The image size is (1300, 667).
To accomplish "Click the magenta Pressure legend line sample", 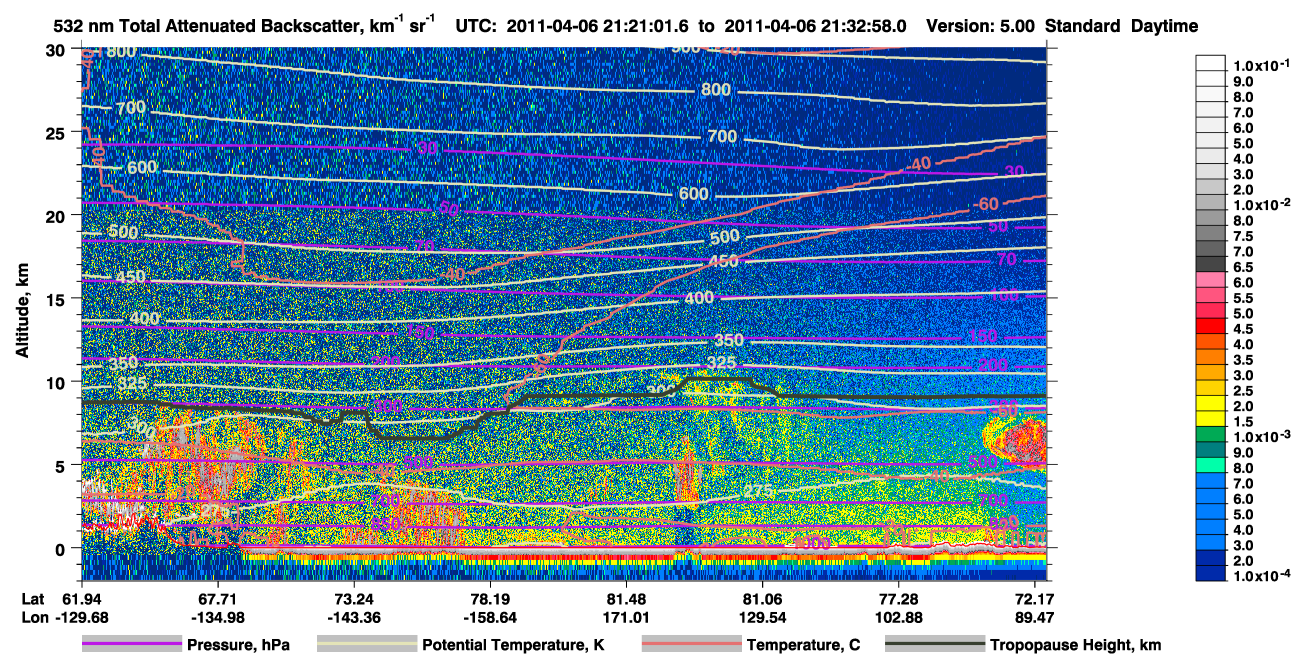I will (x=132, y=645).
